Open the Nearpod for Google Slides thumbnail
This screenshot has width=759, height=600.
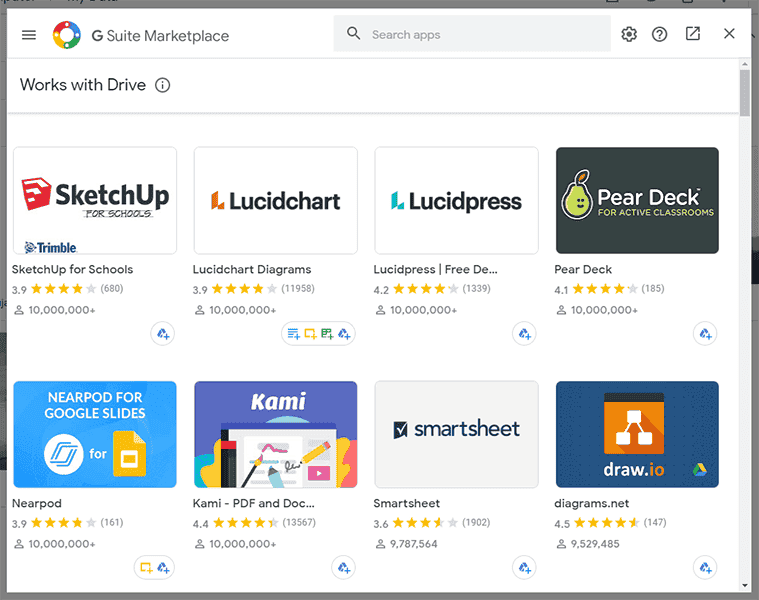(x=95, y=435)
